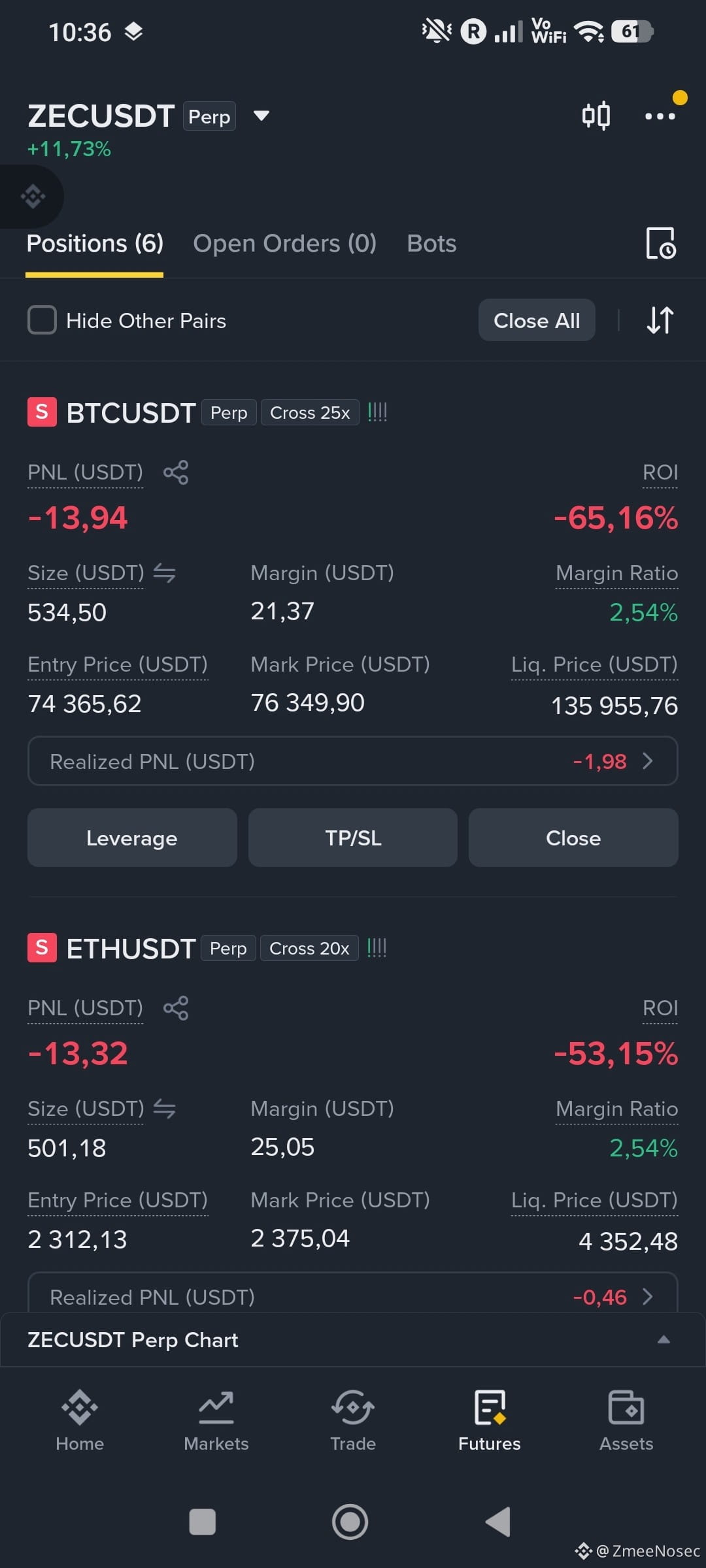706x1568 pixels.
Task: Open the candlestick chart icon
Action: coord(596,116)
